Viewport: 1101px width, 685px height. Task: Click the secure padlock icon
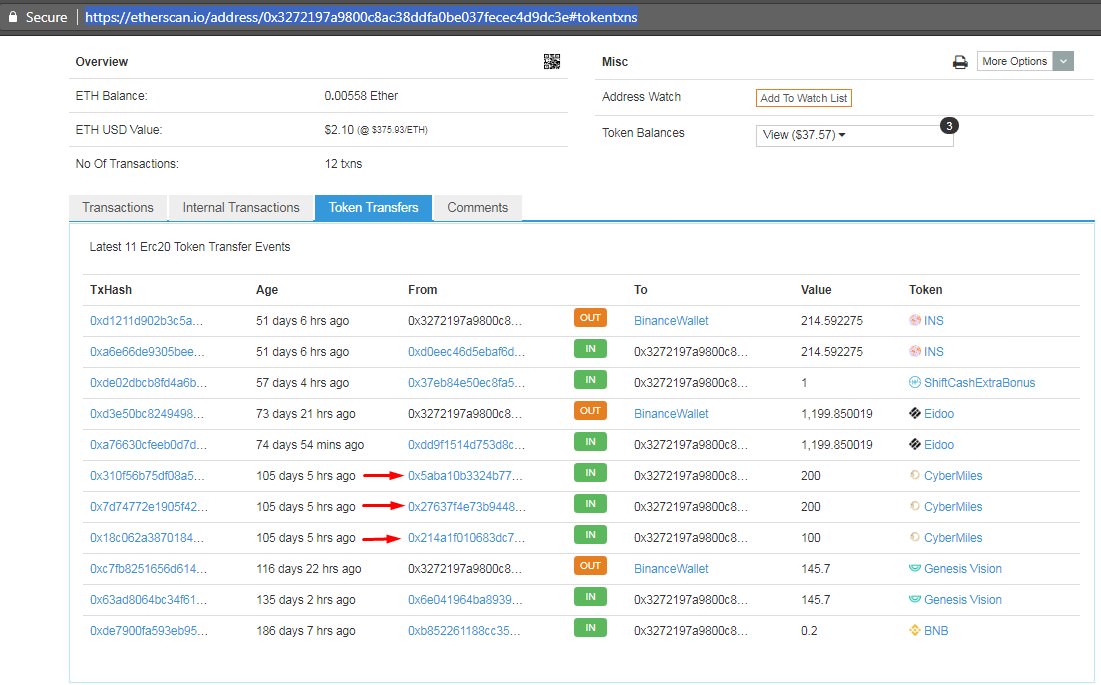click(x=12, y=16)
